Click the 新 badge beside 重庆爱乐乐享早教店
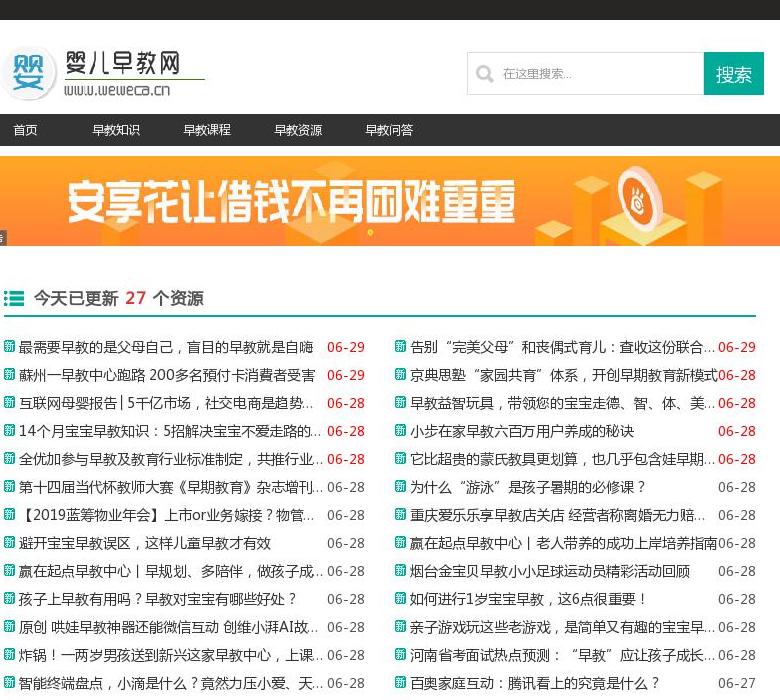The image size is (780, 700). click(400, 514)
